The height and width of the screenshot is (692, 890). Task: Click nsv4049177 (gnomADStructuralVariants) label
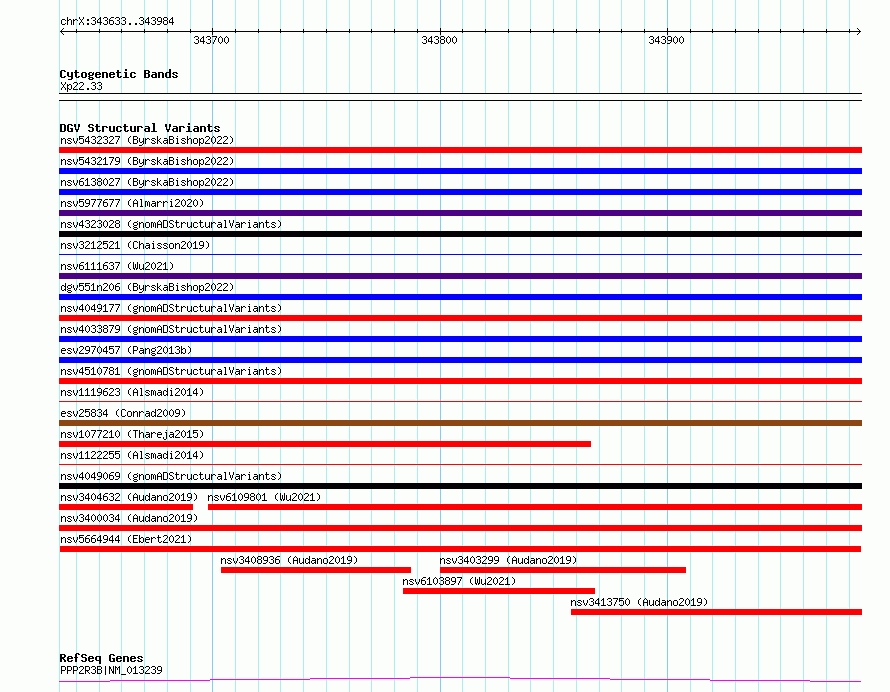pyautogui.click(x=171, y=308)
